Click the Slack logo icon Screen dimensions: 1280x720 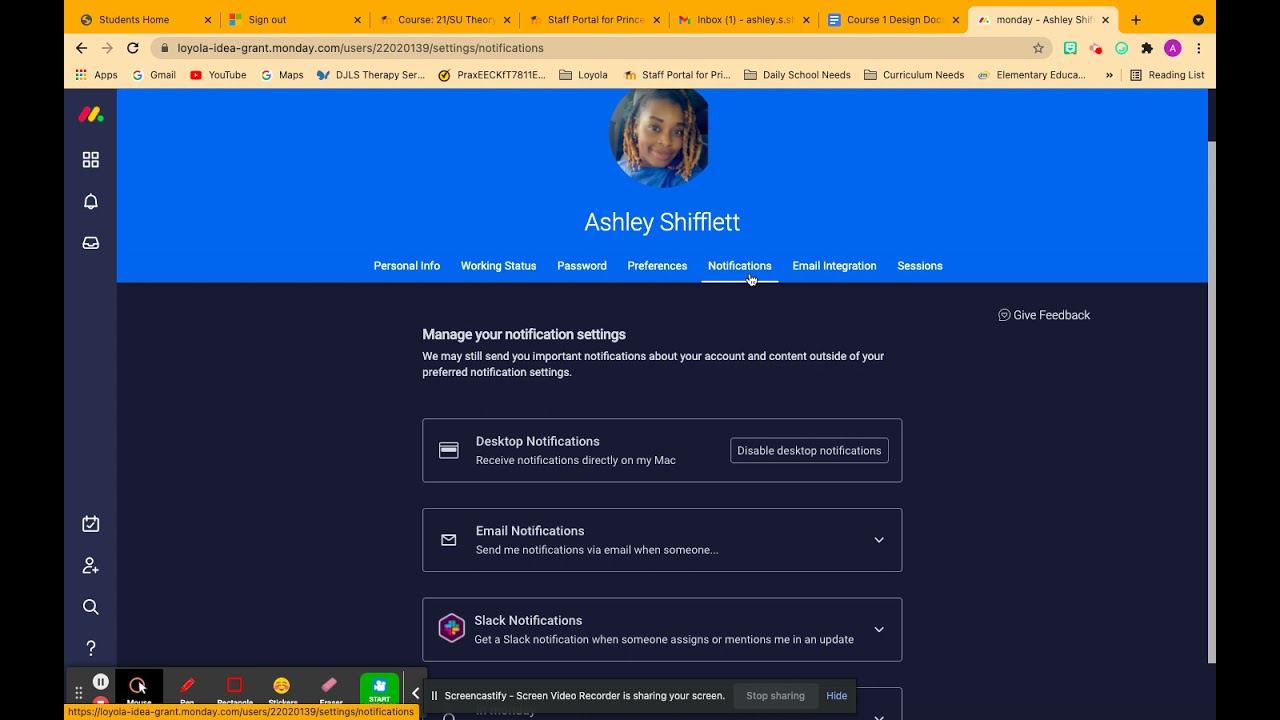(452, 629)
